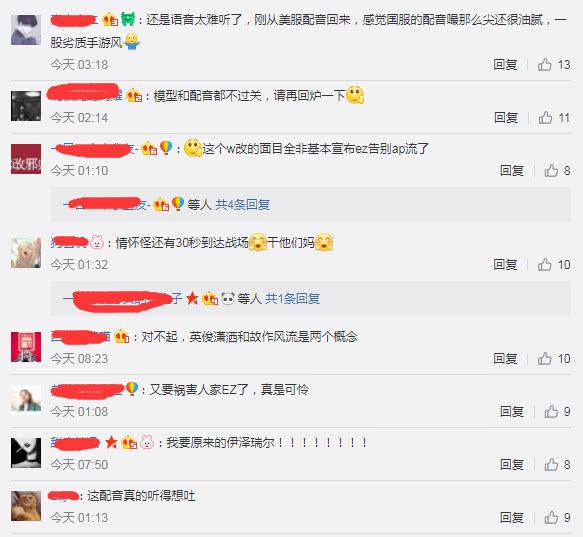
Task: Thumbs-up the 01:08 comment about EZ
Action: click(x=551, y=412)
